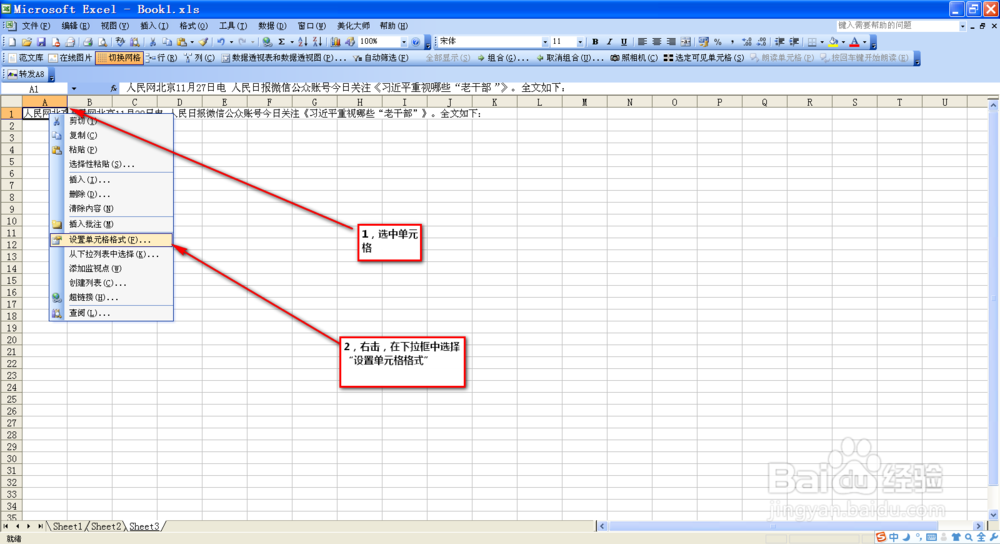This screenshot has width=1000, height=544.
Task: Click the Help question mark icon
Action: (416, 42)
